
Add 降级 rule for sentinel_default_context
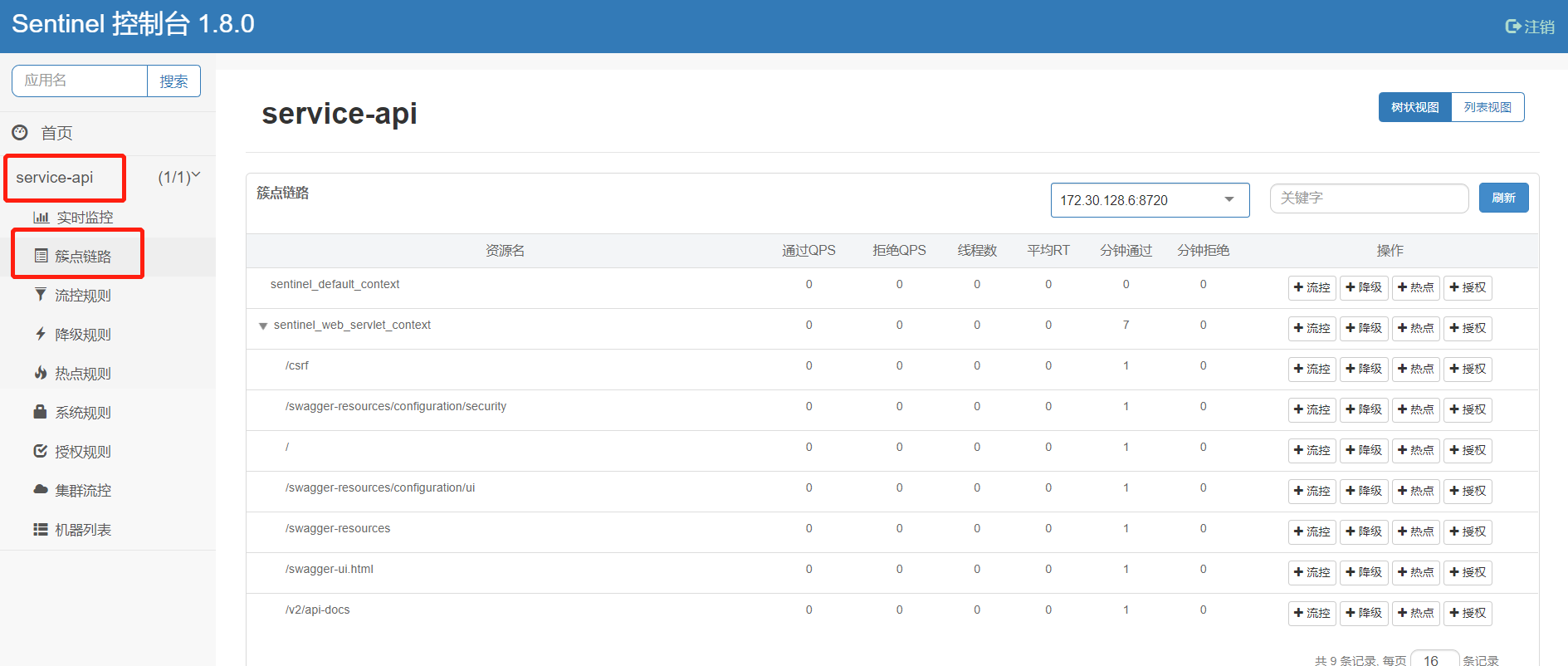[x=1364, y=287]
